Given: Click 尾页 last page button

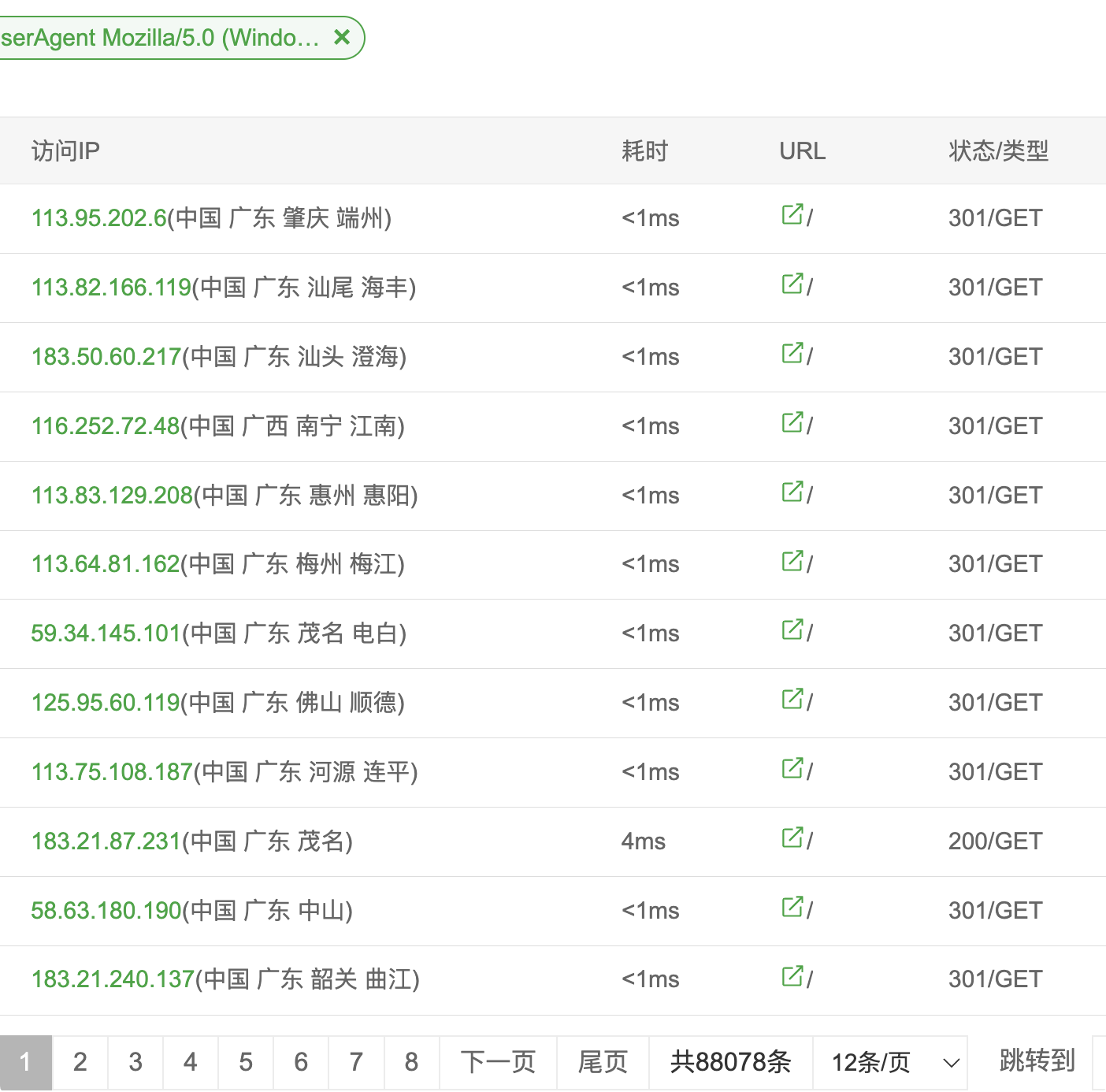Looking at the screenshot, I should point(603,1062).
